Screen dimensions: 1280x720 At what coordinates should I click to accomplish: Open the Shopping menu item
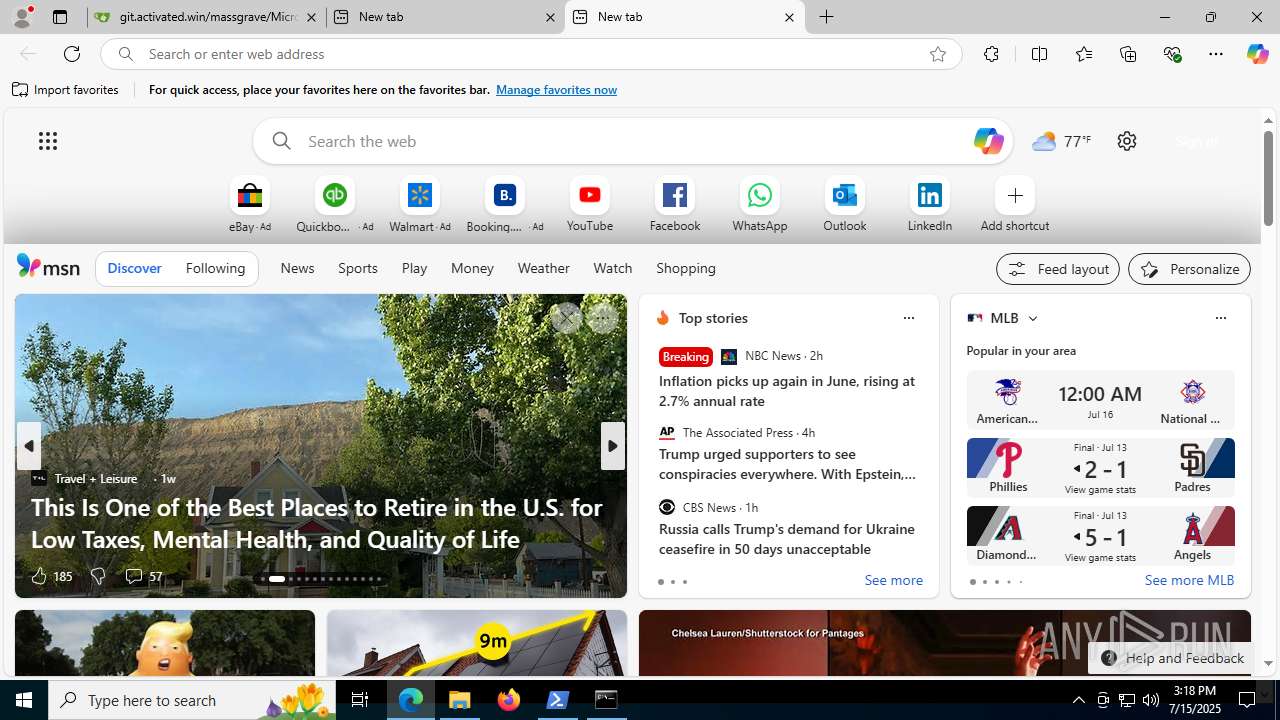coord(686,268)
